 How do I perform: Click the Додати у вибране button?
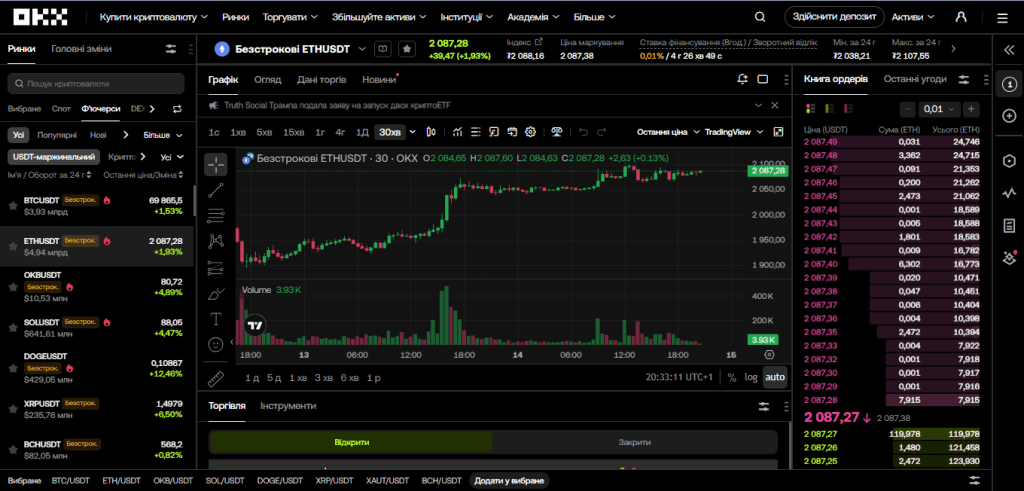coord(509,481)
